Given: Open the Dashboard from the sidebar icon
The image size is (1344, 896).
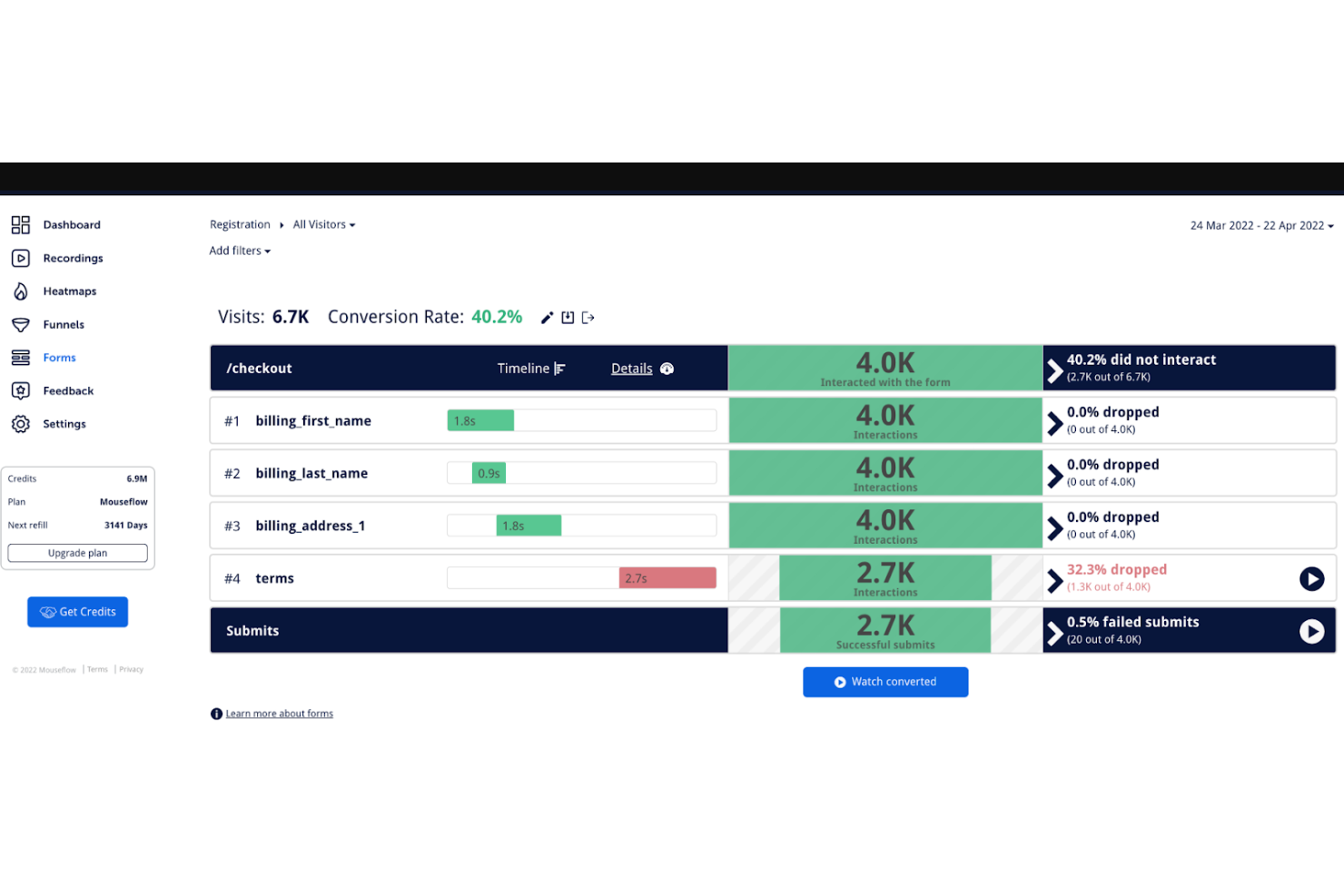Looking at the screenshot, I should [21, 224].
